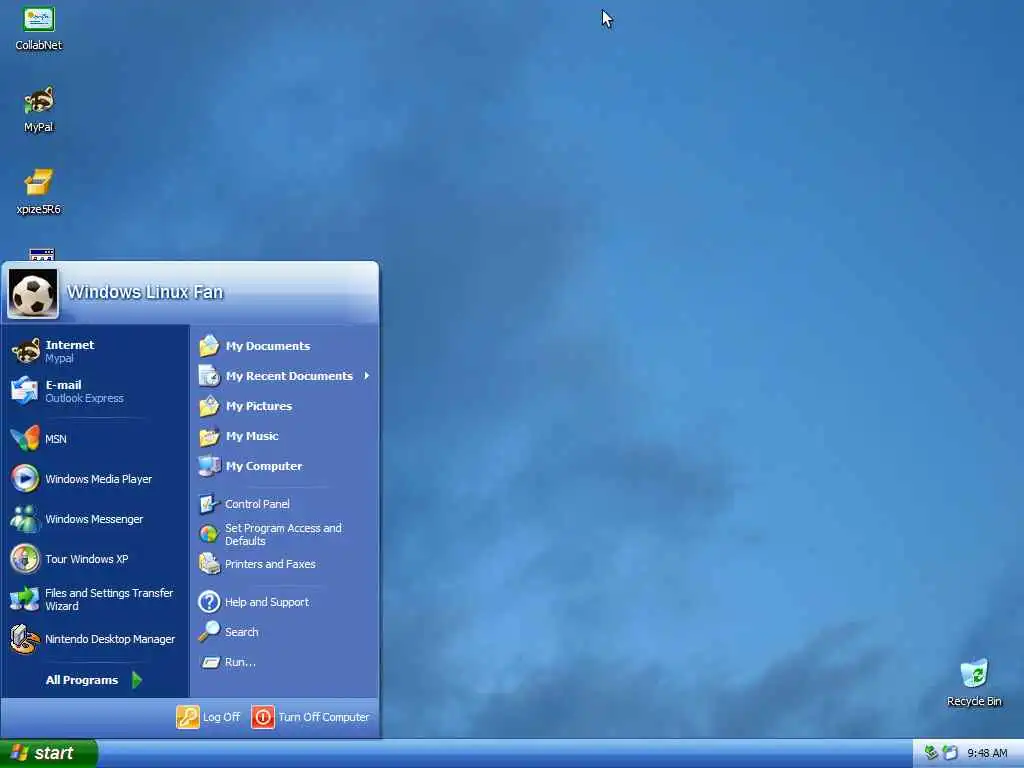Viewport: 1024px width, 768px height.
Task: Click the Printers and Faxes label
Action: click(270, 564)
